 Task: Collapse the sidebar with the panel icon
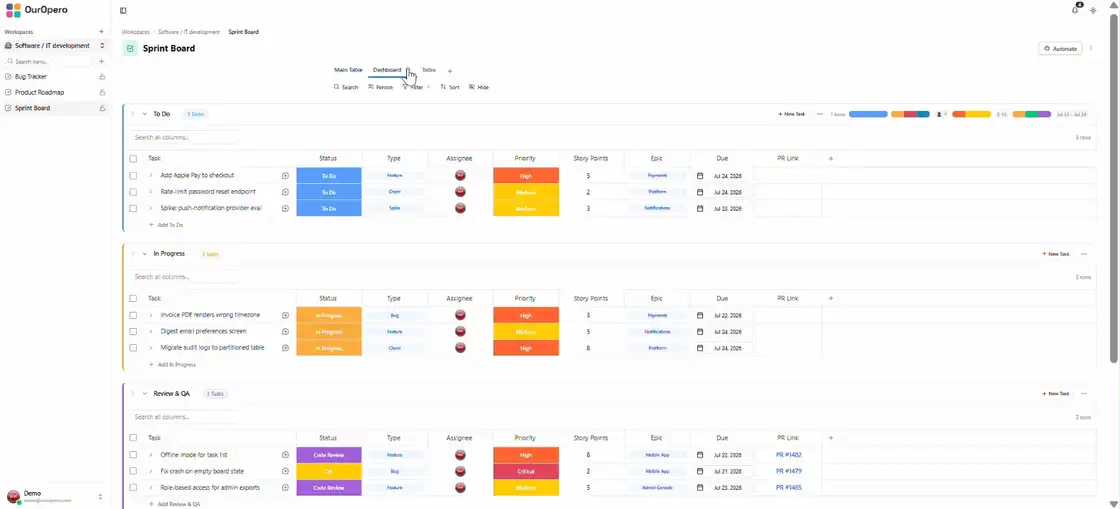coord(123,11)
